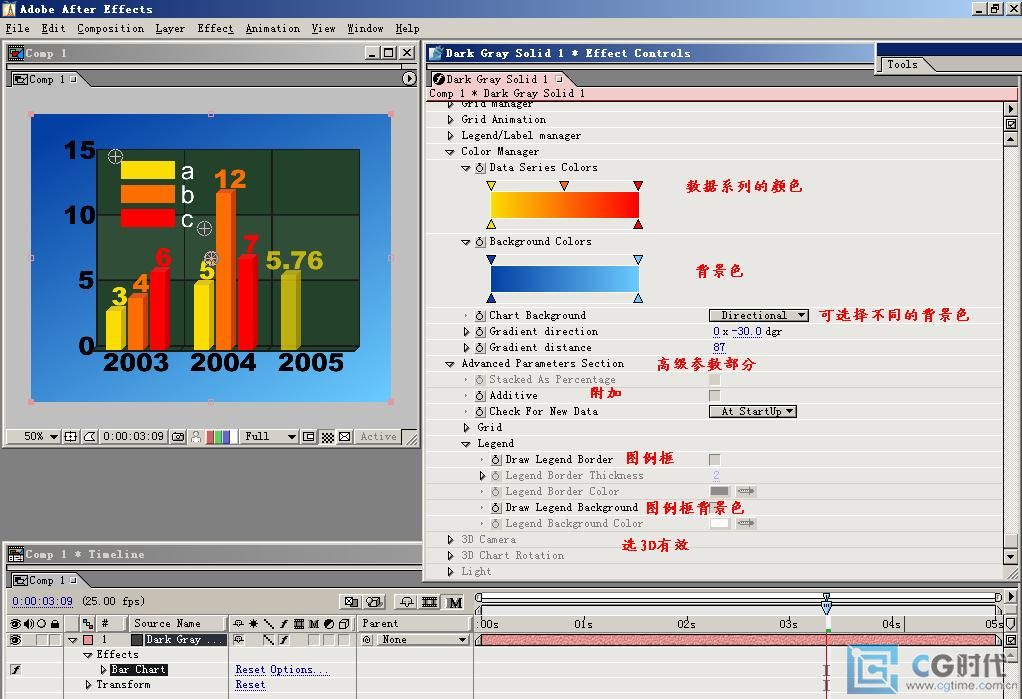Expand the Legend/Label manager section
Viewport: 1022px width, 699px height.
click(450, 136)
